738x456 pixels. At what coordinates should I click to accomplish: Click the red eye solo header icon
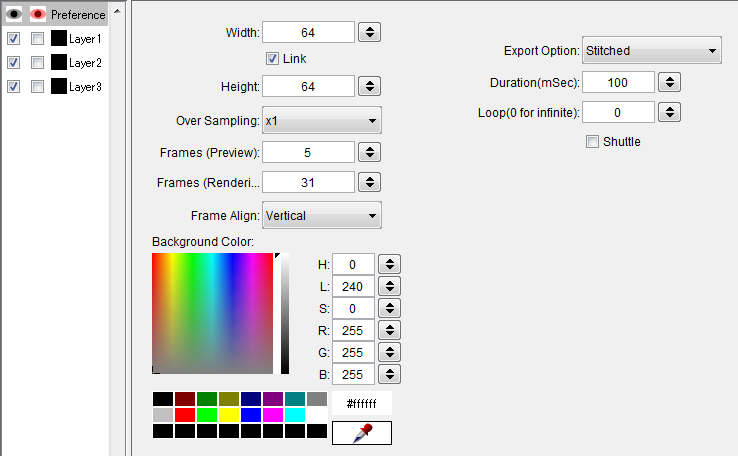click(x=38, y=15)
